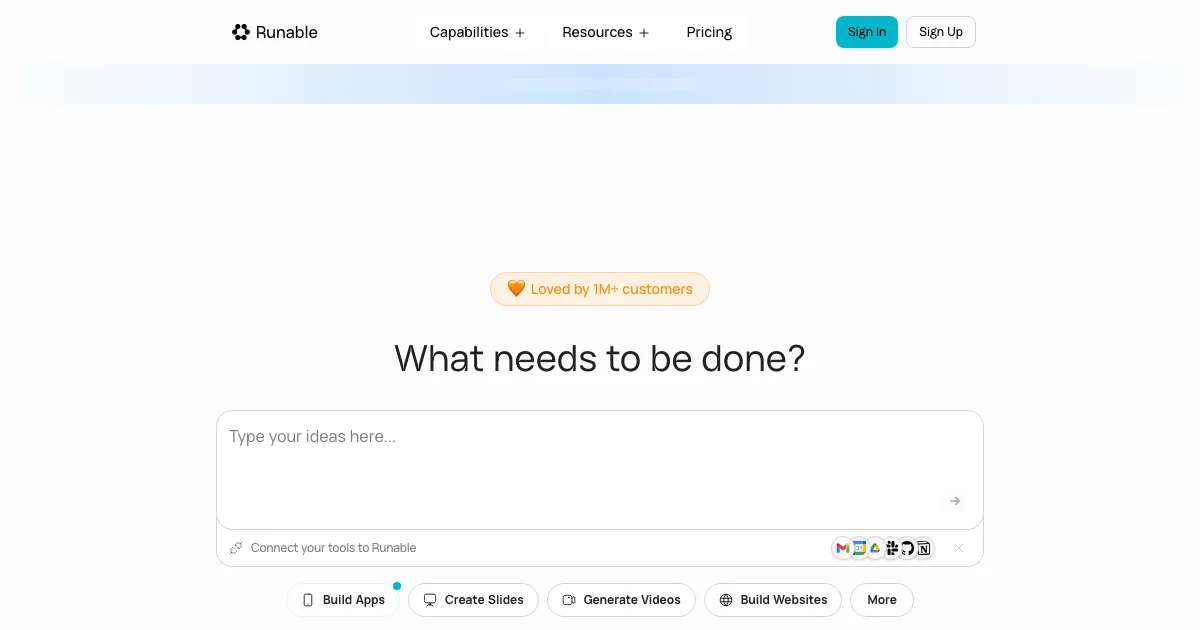Select the Build Apps option

(x=343, y=600)
